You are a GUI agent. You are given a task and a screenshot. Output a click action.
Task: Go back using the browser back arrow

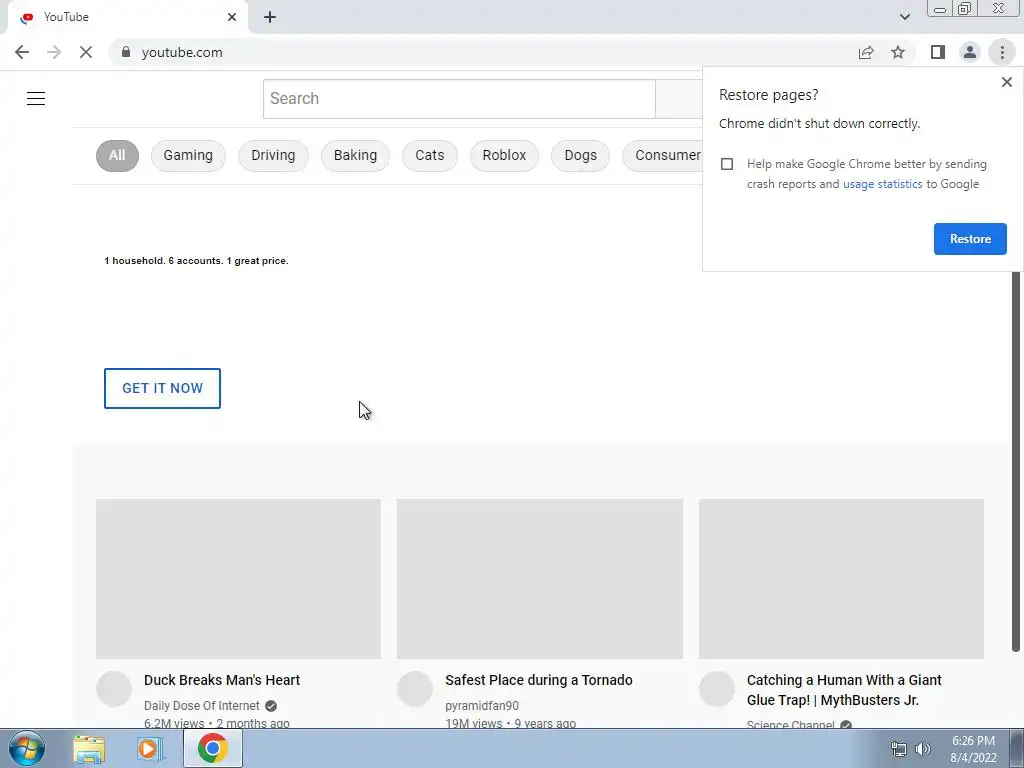(22, 52)
